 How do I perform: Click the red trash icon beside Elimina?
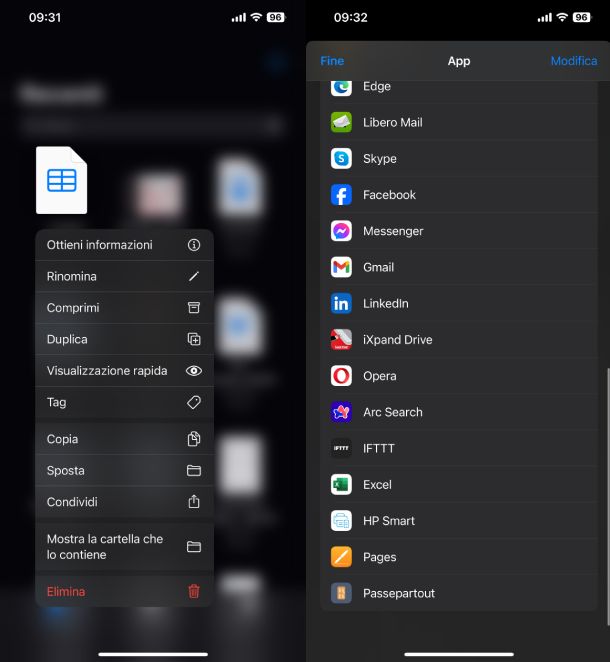pos(194,591)
